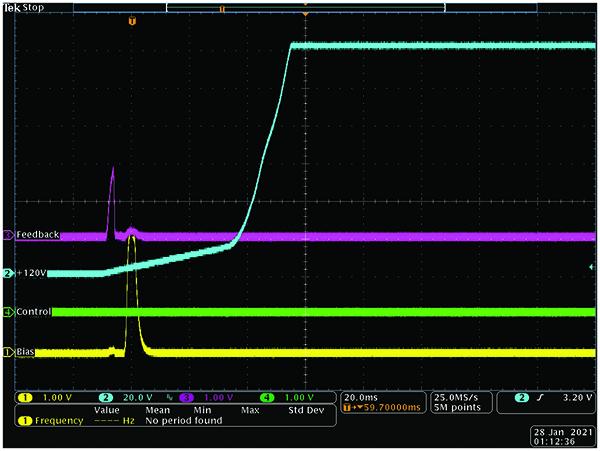Screen dimensions: 600x451
Task: Select the channel 2 +120V ground marker
Action: coord(8,273)
